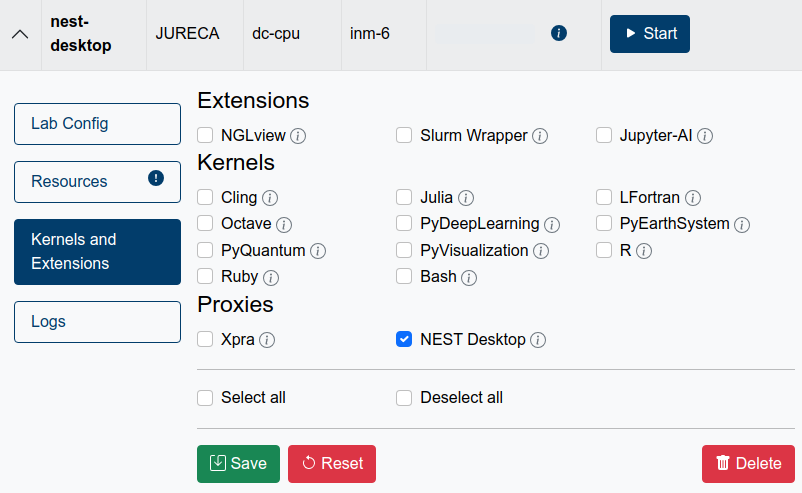Show info for the Julia kernel
Viewport: 802px width, 493px height.
coord(465,198)
